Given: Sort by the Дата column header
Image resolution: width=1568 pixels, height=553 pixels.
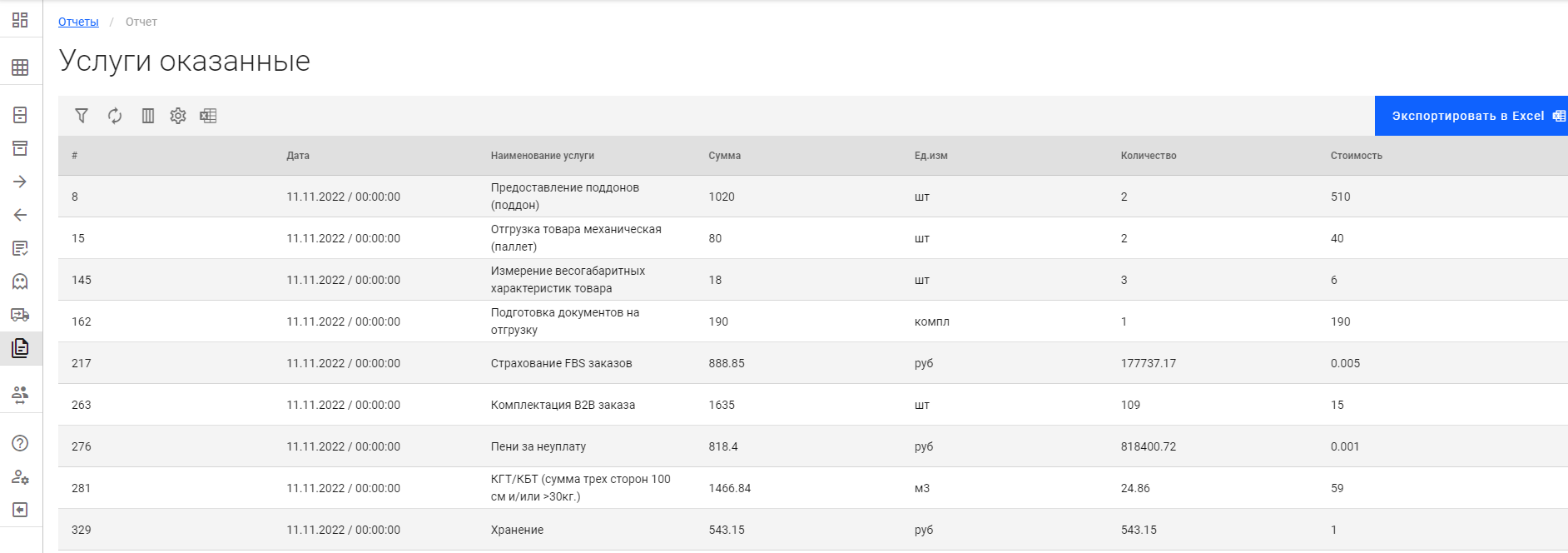Looking at the screenshot, I should pyautogui.click(x=298, y=156).
